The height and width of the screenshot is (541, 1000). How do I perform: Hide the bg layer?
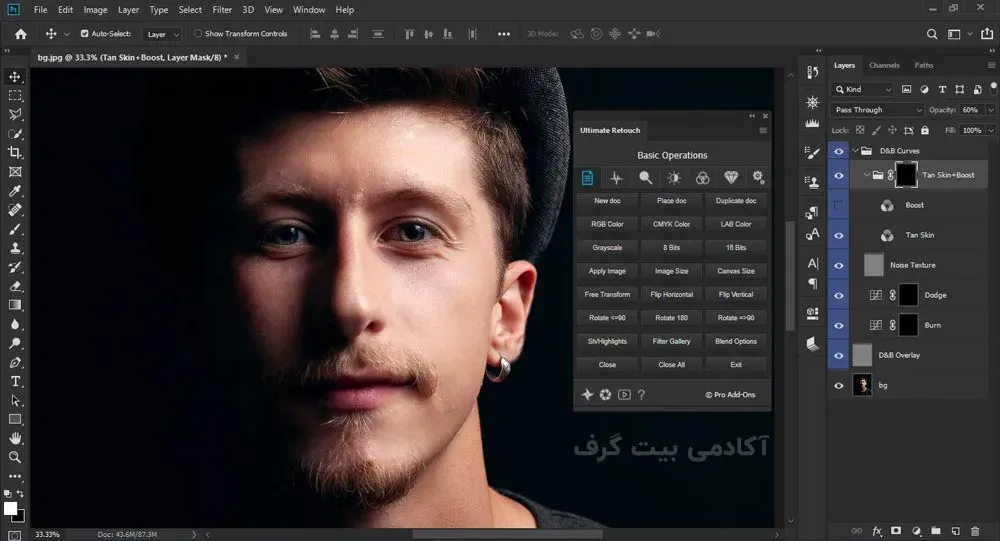coord(839,385)
